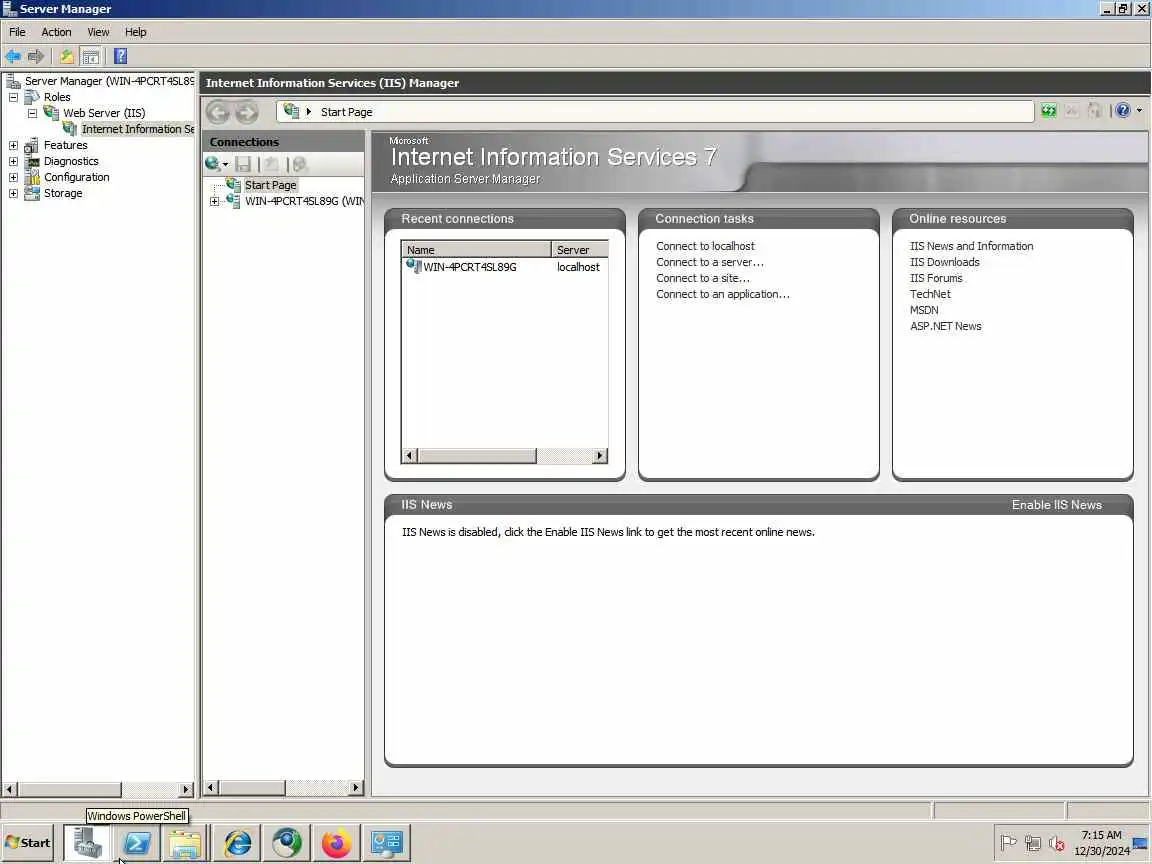Viewport: 1152px width, 864px height.
Task: Open IIS News and Information link
Action: (971, 246)
